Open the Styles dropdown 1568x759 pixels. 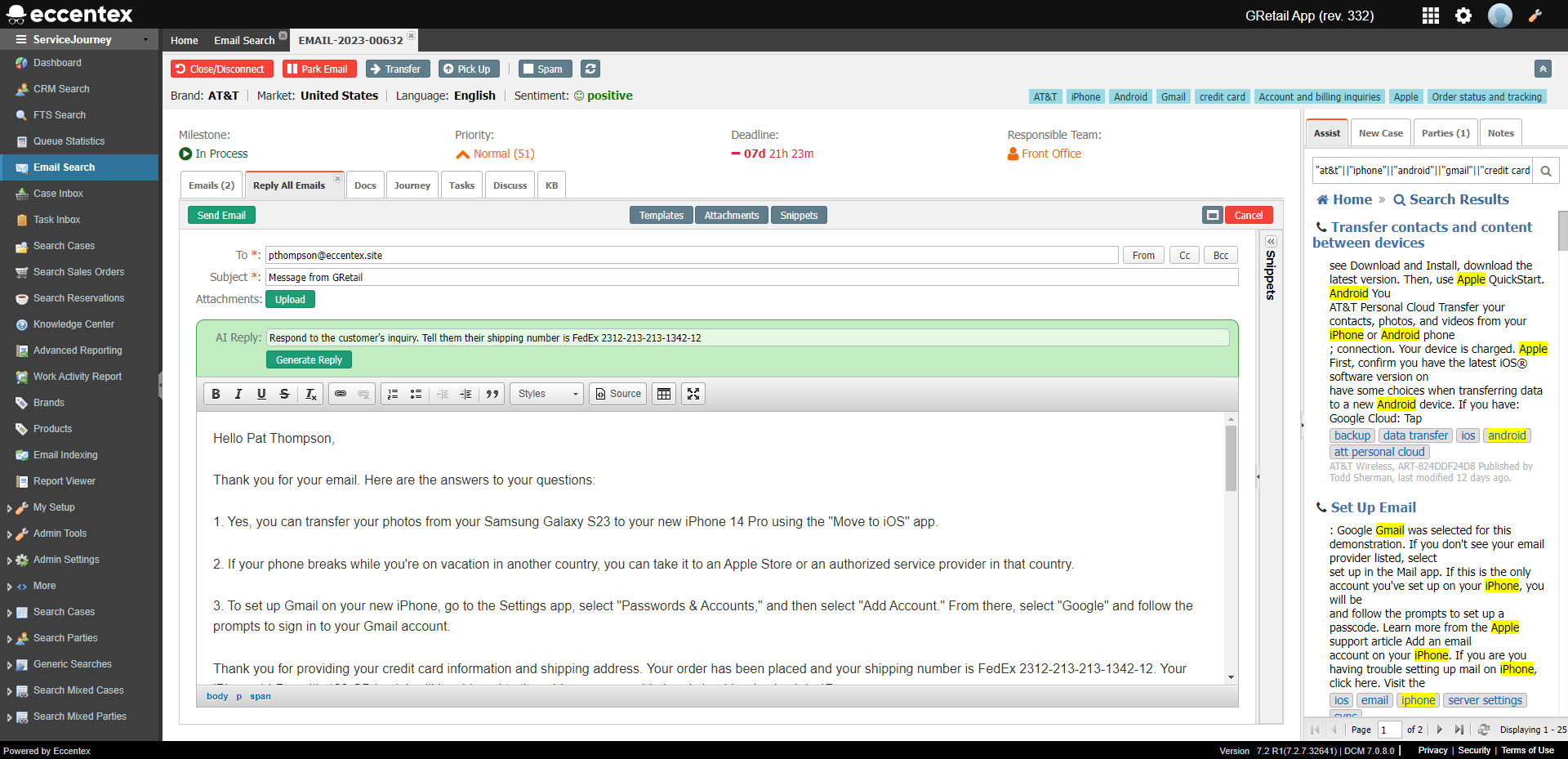click(x=547, y=394)
